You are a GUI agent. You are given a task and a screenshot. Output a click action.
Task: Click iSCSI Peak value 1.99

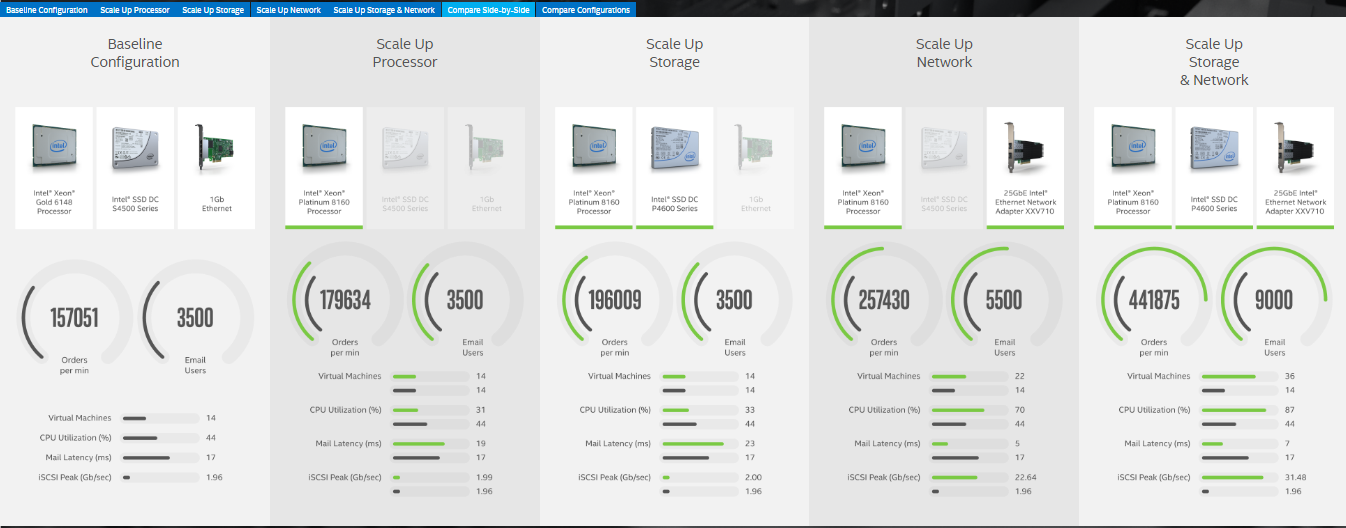tap(485, 477)
